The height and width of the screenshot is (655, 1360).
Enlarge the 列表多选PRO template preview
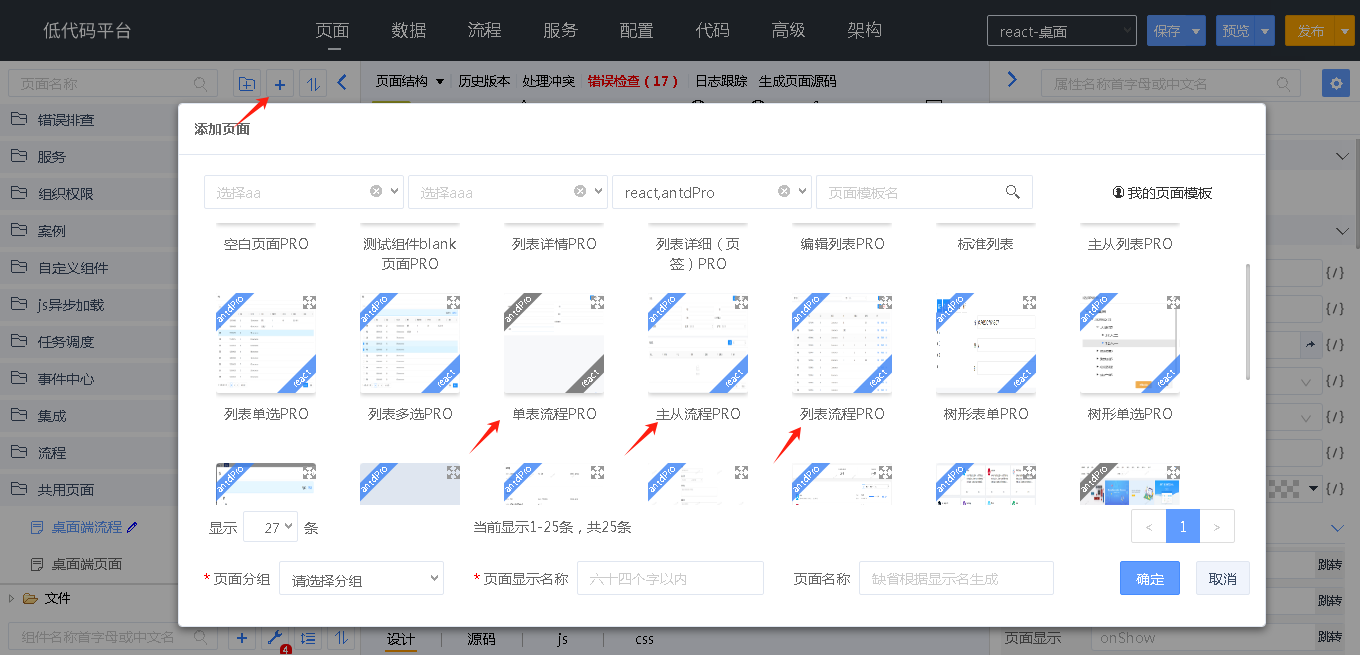(453, 302)
